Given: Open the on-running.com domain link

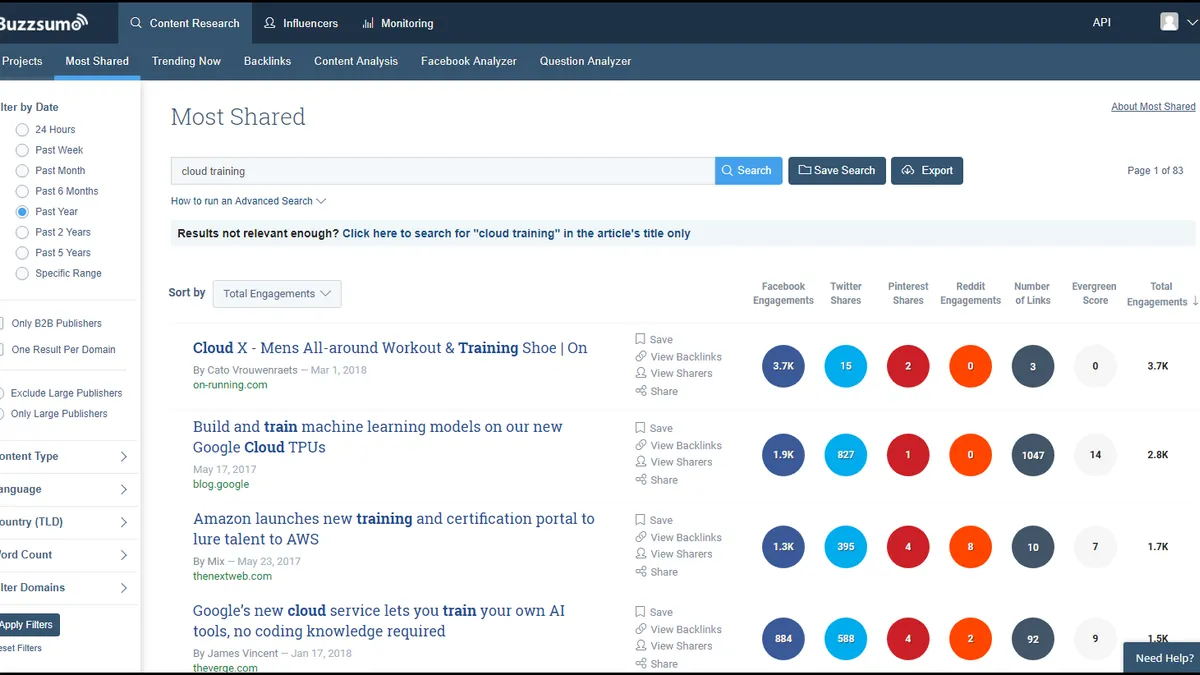Looking at the screenshot, I should 230,385.
